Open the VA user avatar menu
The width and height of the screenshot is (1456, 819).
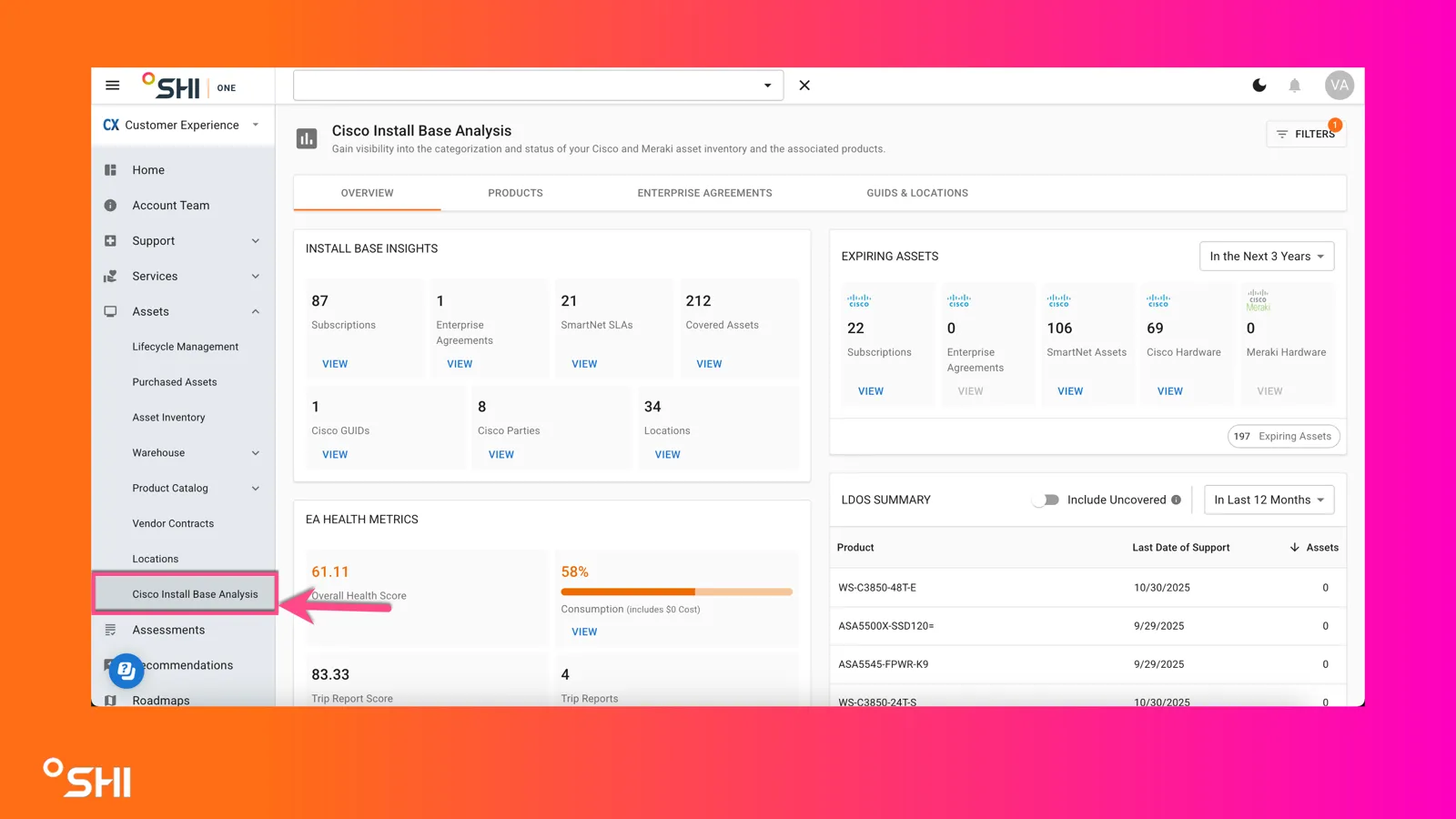(1340, 86)
